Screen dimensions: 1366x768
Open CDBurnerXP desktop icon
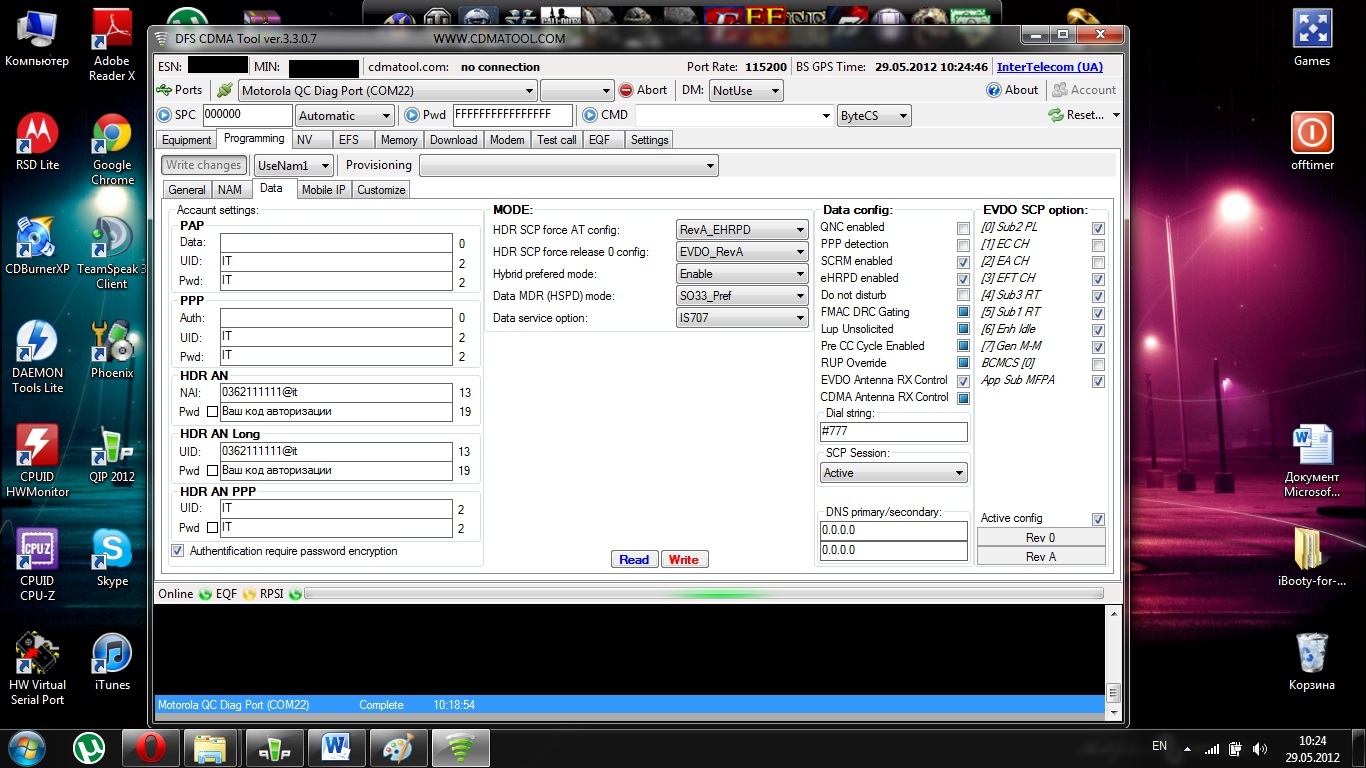coord(37,246)
